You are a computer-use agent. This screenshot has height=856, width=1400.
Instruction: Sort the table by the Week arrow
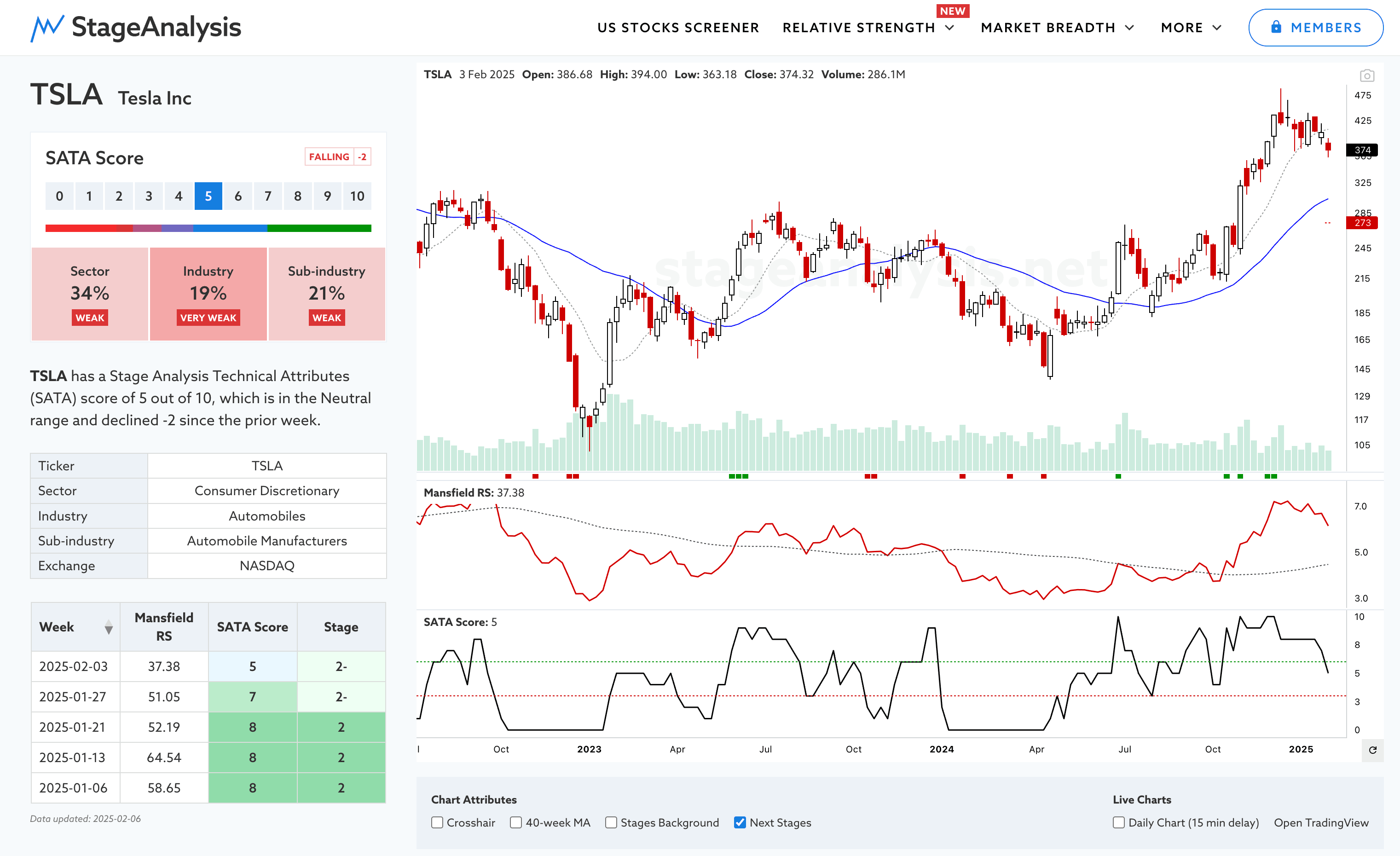click(109, 627)
